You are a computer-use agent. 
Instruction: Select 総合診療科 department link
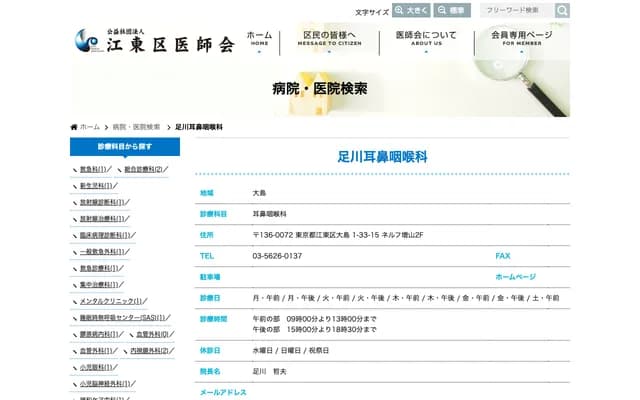click(144, 169)
